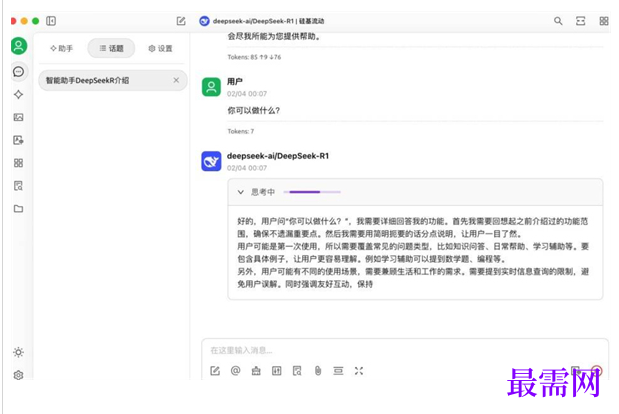Viewport: 619px width, 414px height.
Task: Open the deepseek-ai/DeepSeek-R1 model selector in title bar
Action: tap(262, 21)
